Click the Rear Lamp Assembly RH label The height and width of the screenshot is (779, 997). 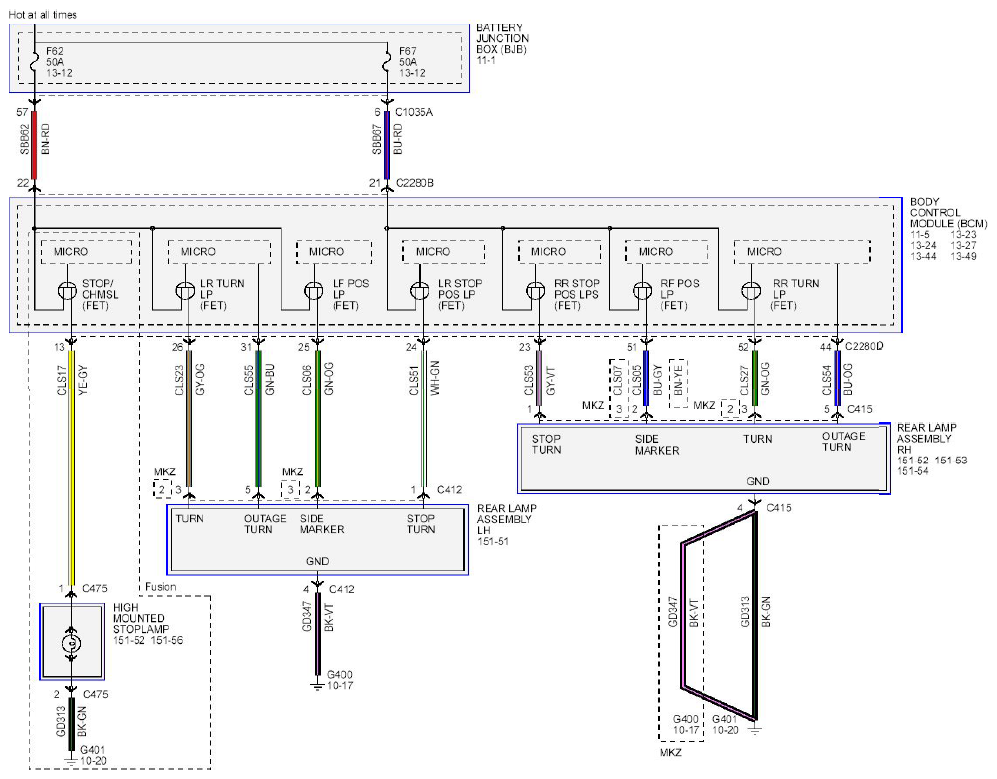pyautogui.click(x=926, y=438)
